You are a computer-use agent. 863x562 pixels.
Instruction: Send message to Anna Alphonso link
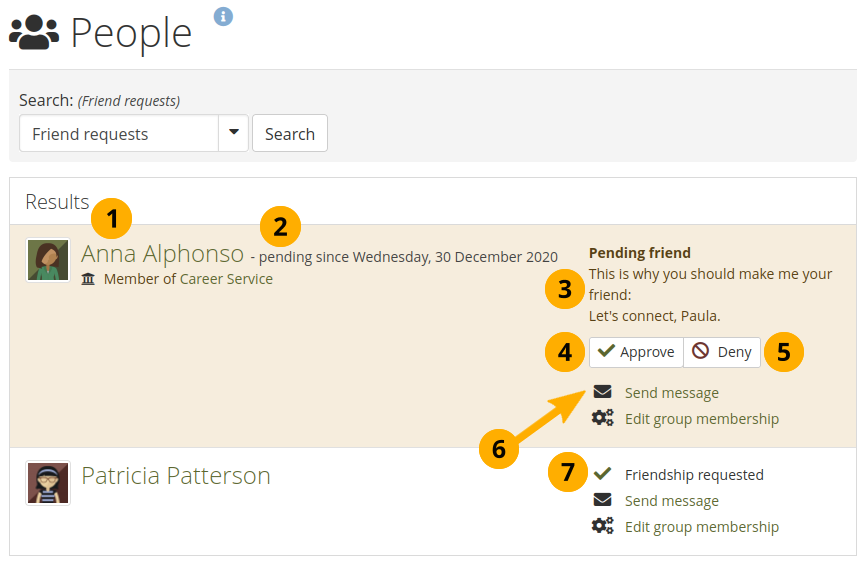pyautogui.click(x=671, y=393)
